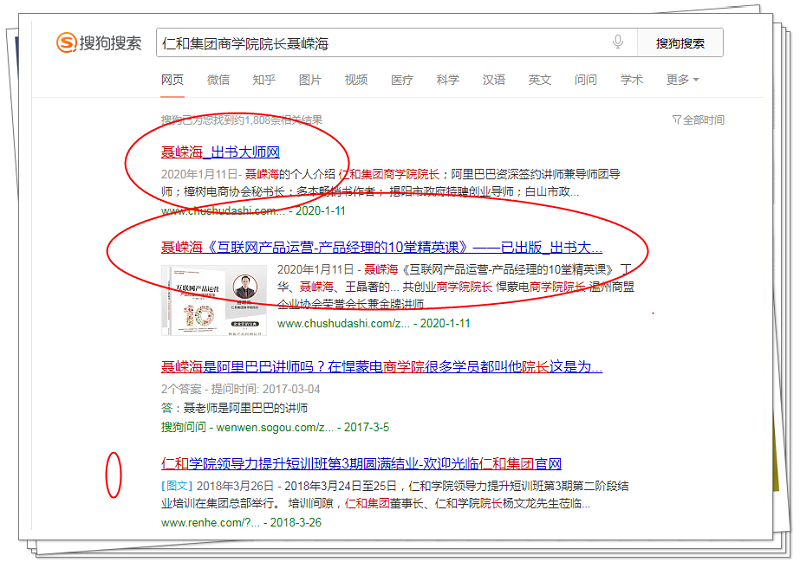Image resolution: width=800 pixels, height=562 pixels.
Task: Click the microphone voice search icon
Action: pos(618,43)
